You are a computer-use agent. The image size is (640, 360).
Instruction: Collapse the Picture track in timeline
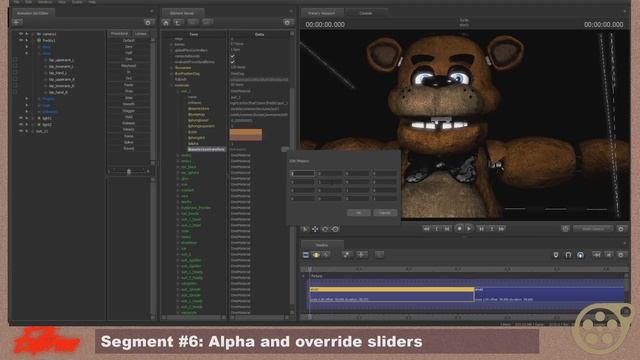(304, 276)
